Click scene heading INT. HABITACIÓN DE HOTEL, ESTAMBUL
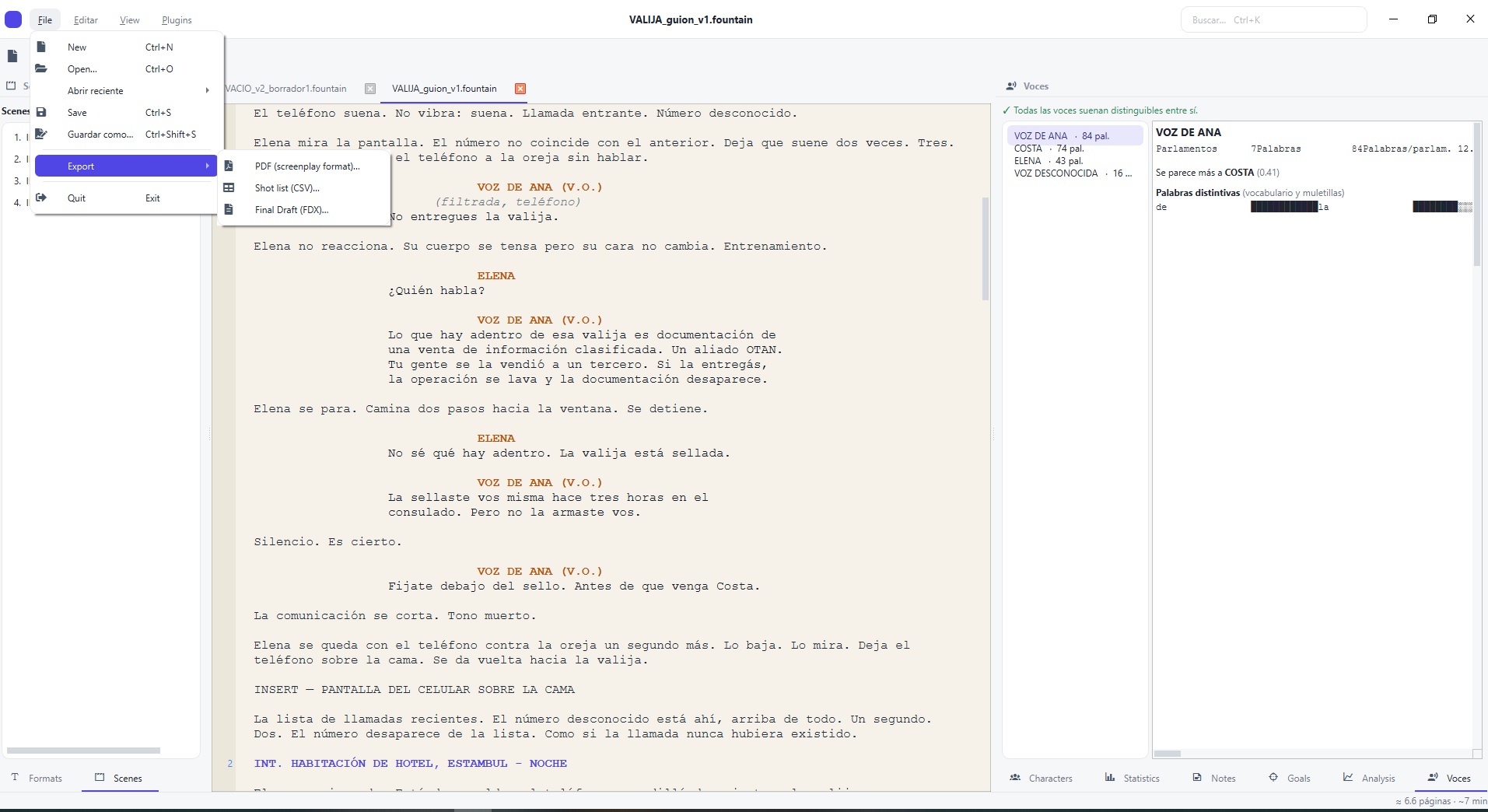Image resolution: width=1488 pixels, height=812 pixels. click(410, 763)
